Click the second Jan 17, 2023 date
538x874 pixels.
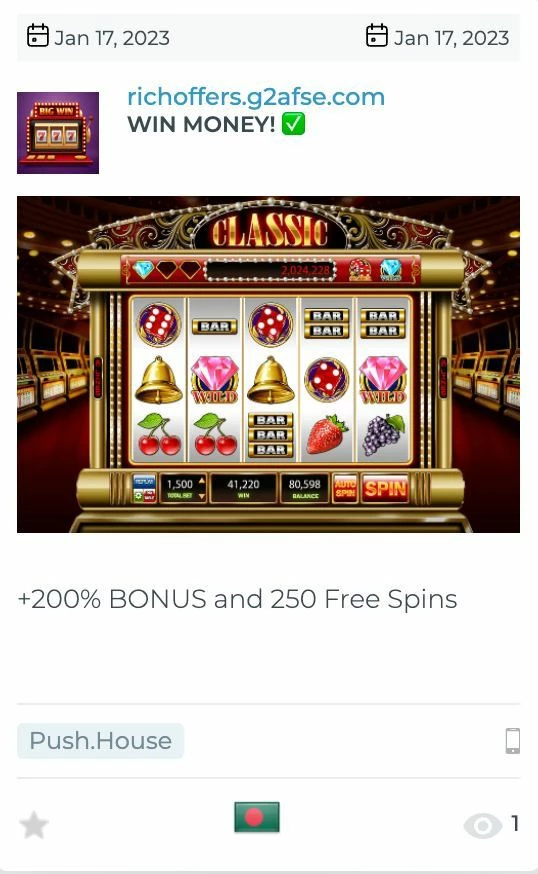coord(452,38)
